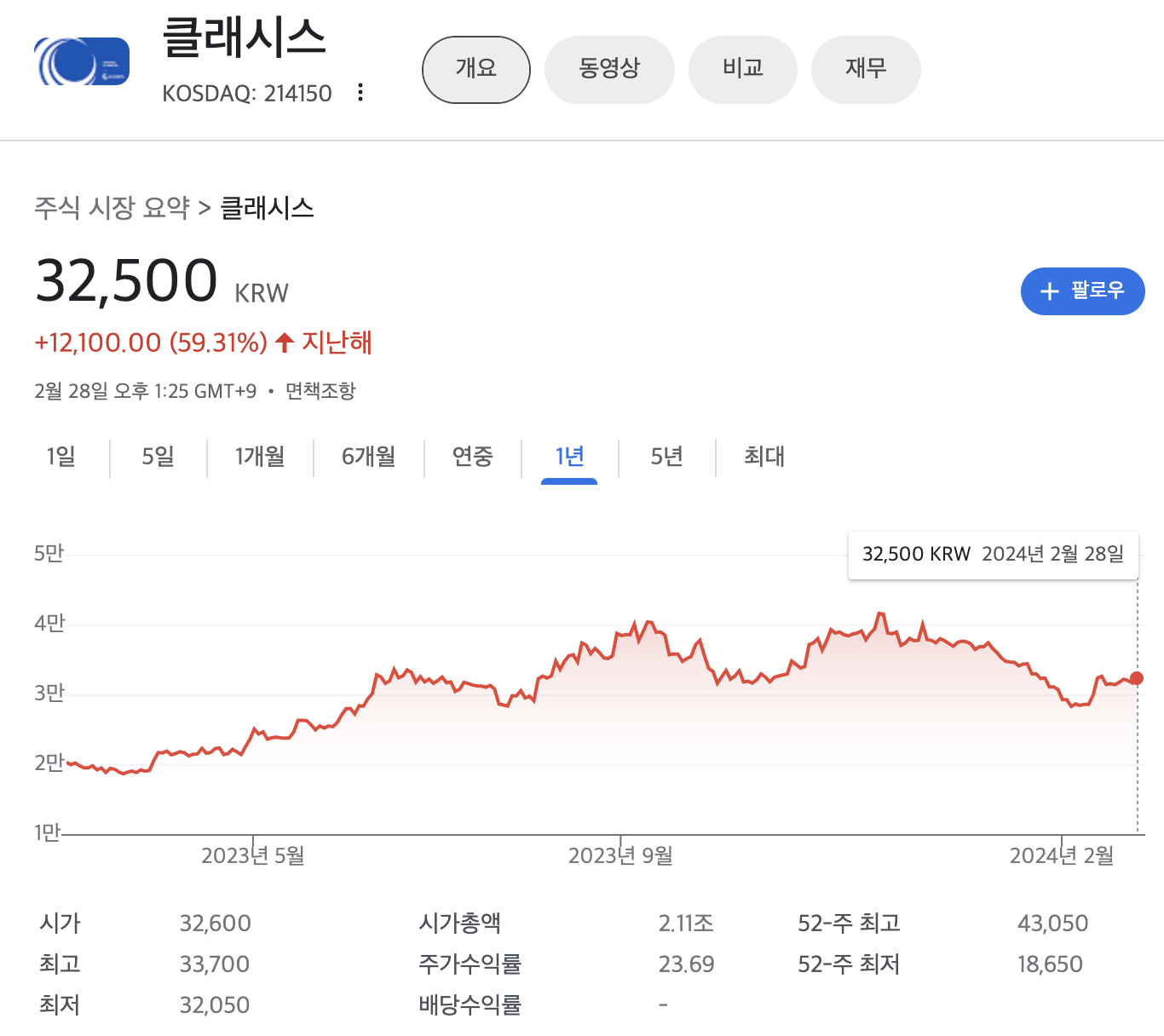Screen dimensions: 1164x1036
Task: Go to the 재무 financials tab
Action: [866, 69]
